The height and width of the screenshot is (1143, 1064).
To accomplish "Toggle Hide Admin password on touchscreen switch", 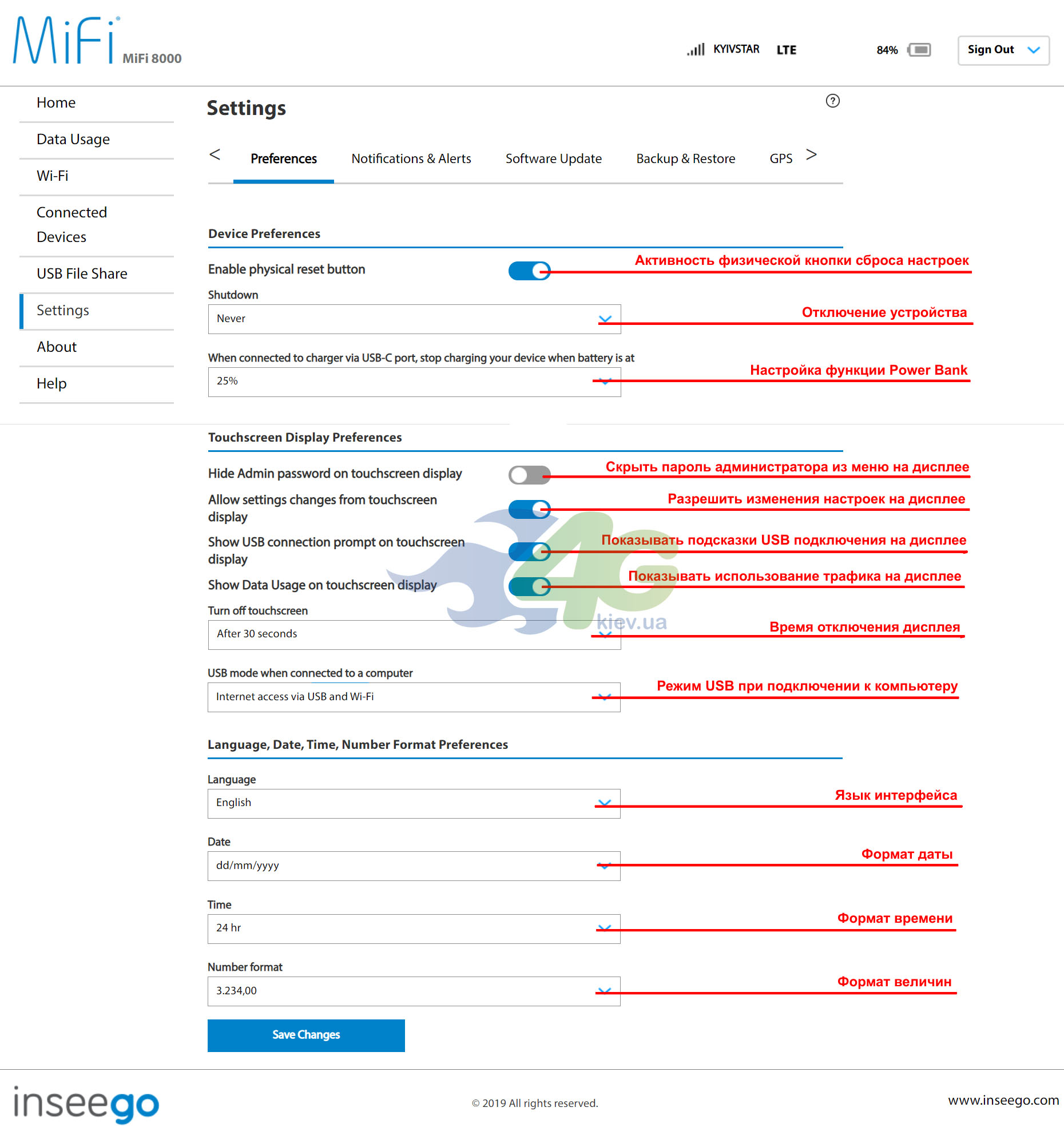I will (x=529, y=474).
